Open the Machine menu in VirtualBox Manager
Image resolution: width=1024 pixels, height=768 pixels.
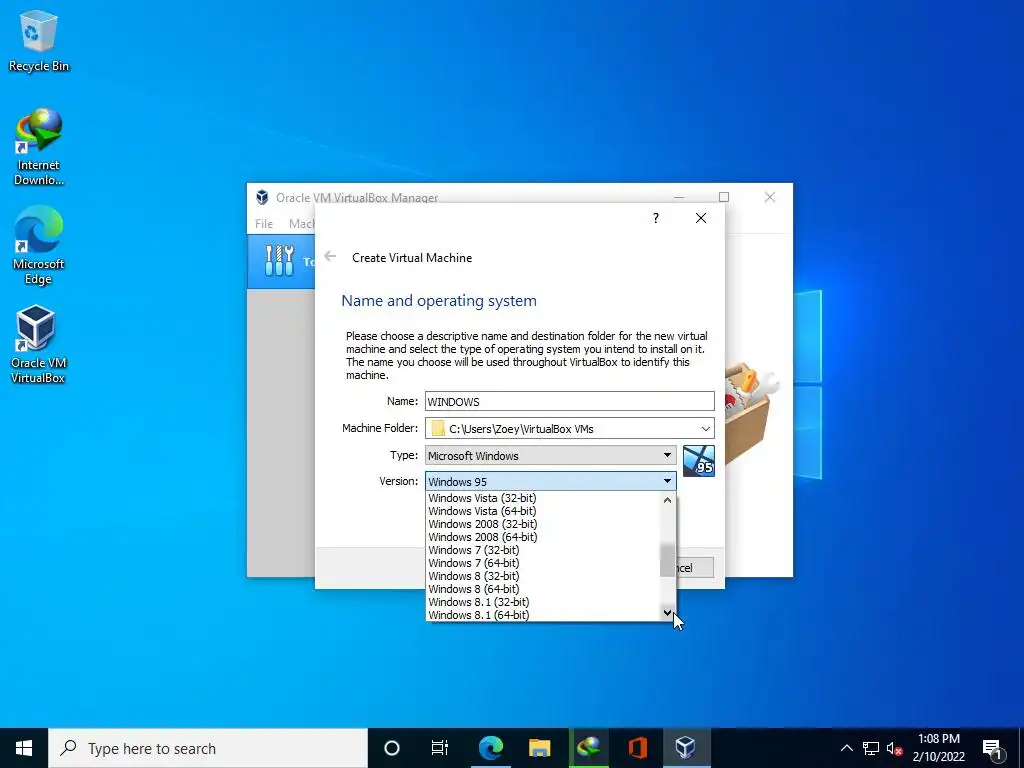click(302, 223)
